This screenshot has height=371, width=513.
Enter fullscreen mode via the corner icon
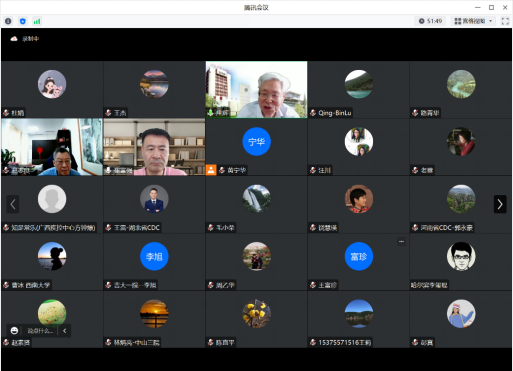coord(505,21)
